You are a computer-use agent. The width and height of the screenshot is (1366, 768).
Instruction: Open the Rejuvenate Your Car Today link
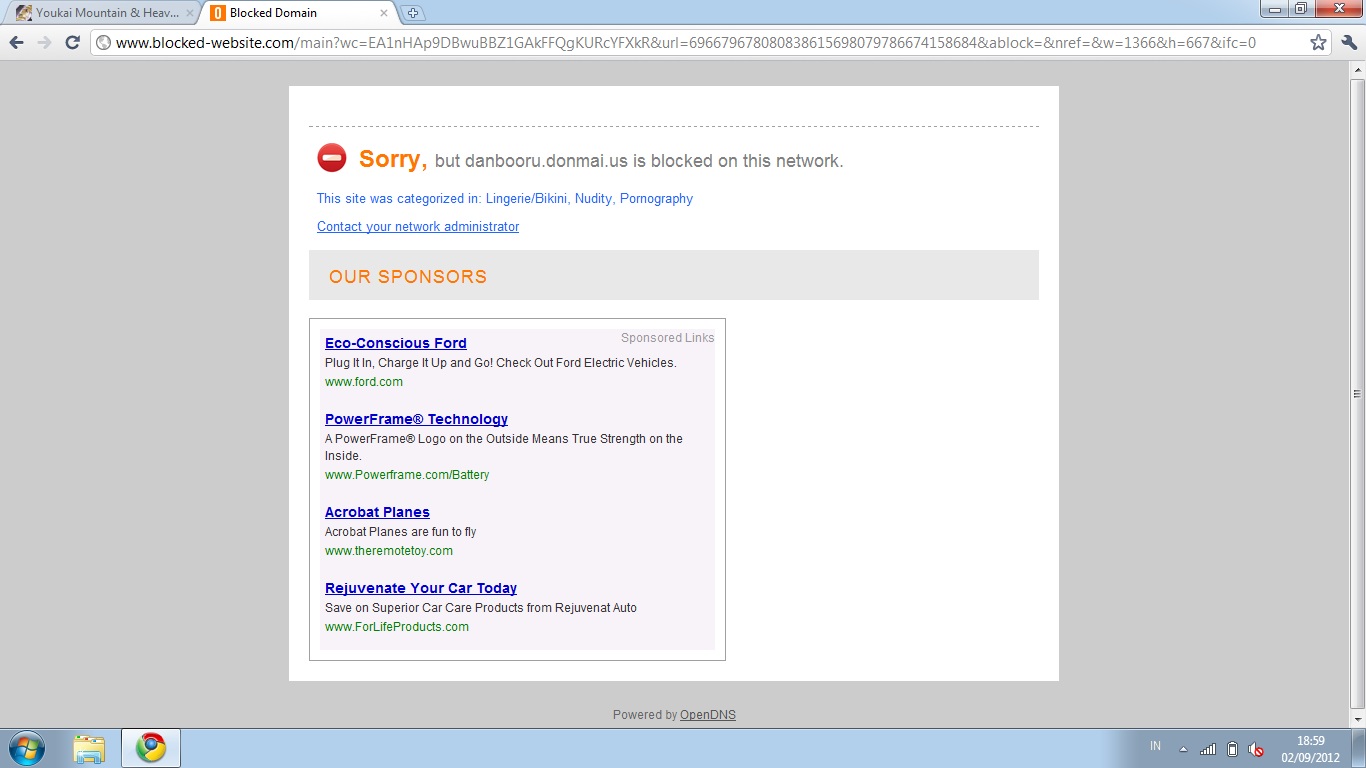coord(421,588)
